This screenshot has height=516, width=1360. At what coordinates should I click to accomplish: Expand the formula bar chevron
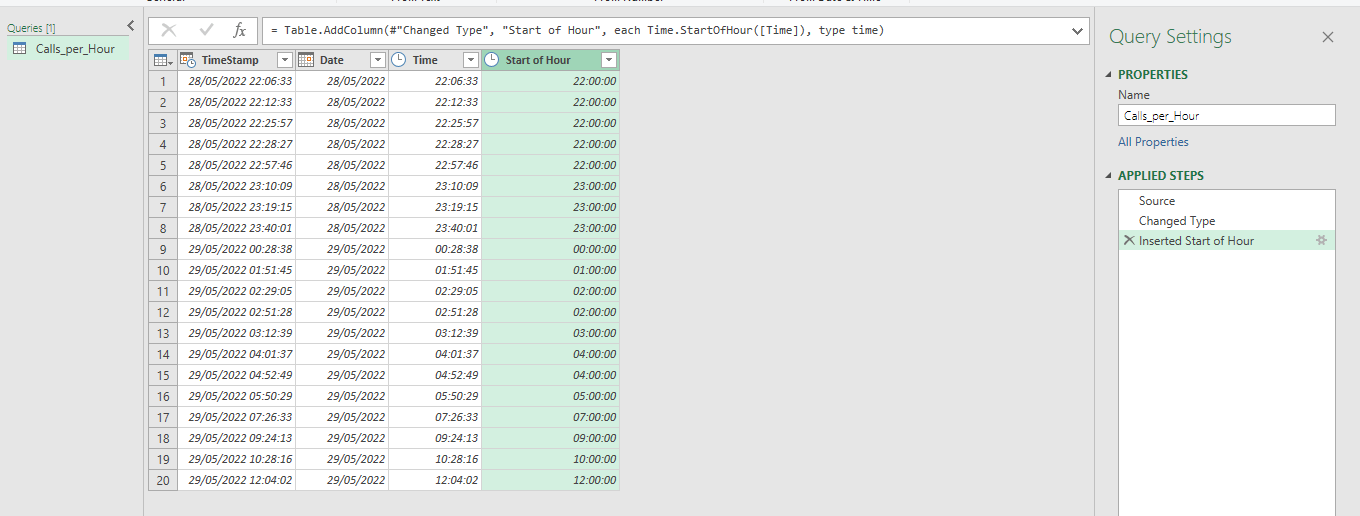(x=1078, y=31)
